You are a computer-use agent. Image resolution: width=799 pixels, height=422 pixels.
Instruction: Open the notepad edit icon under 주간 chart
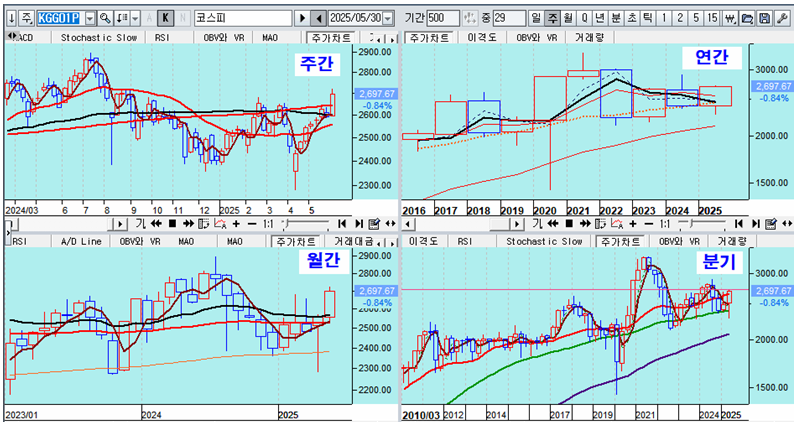point(375,224)
